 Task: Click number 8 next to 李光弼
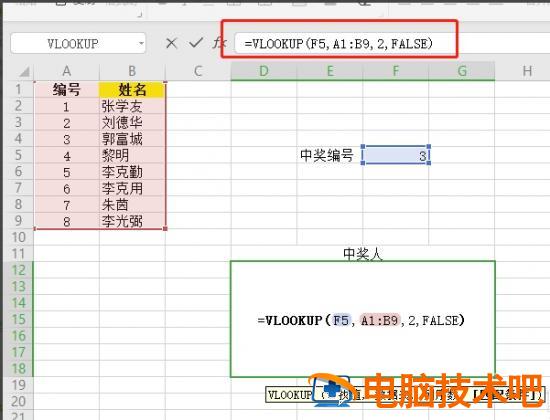tap(67, 221)
